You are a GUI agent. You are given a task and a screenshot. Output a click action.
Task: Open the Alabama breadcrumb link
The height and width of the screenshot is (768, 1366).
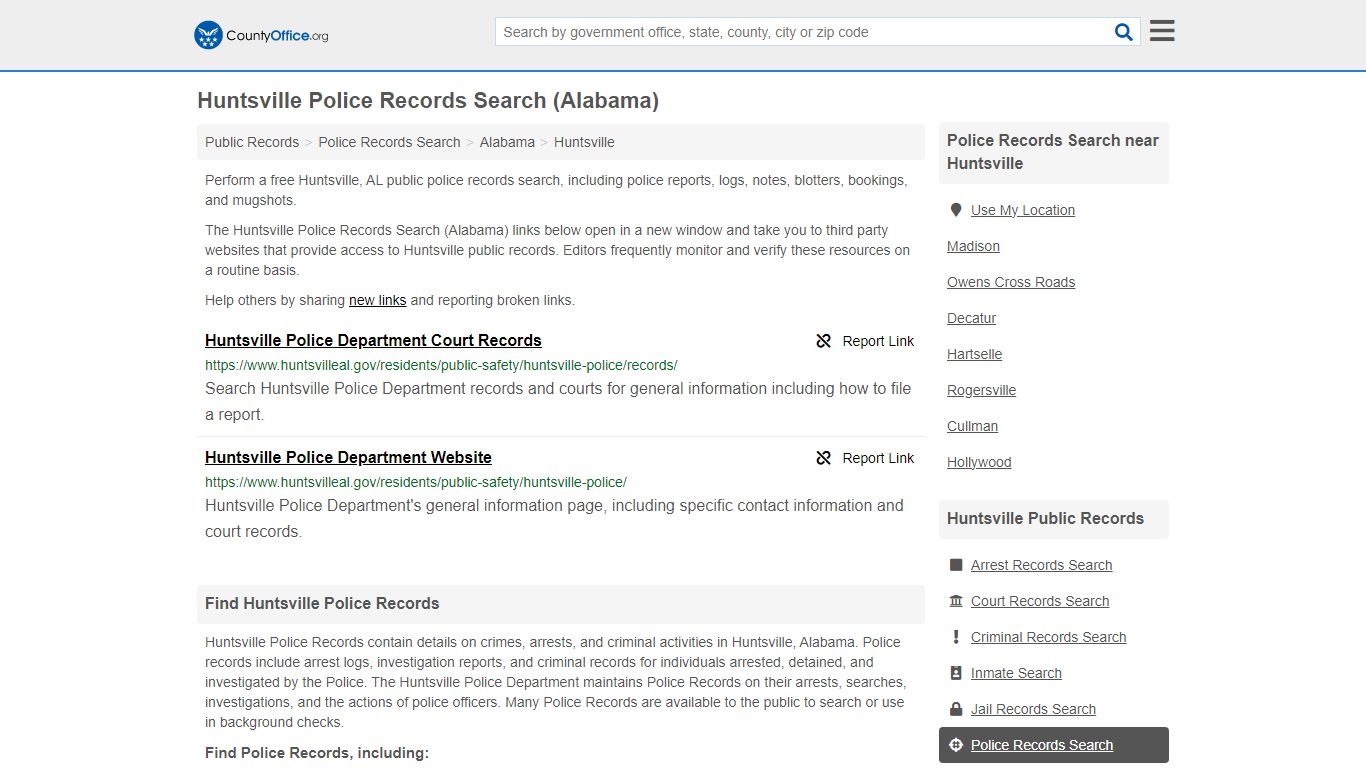[x=507, y=142]
